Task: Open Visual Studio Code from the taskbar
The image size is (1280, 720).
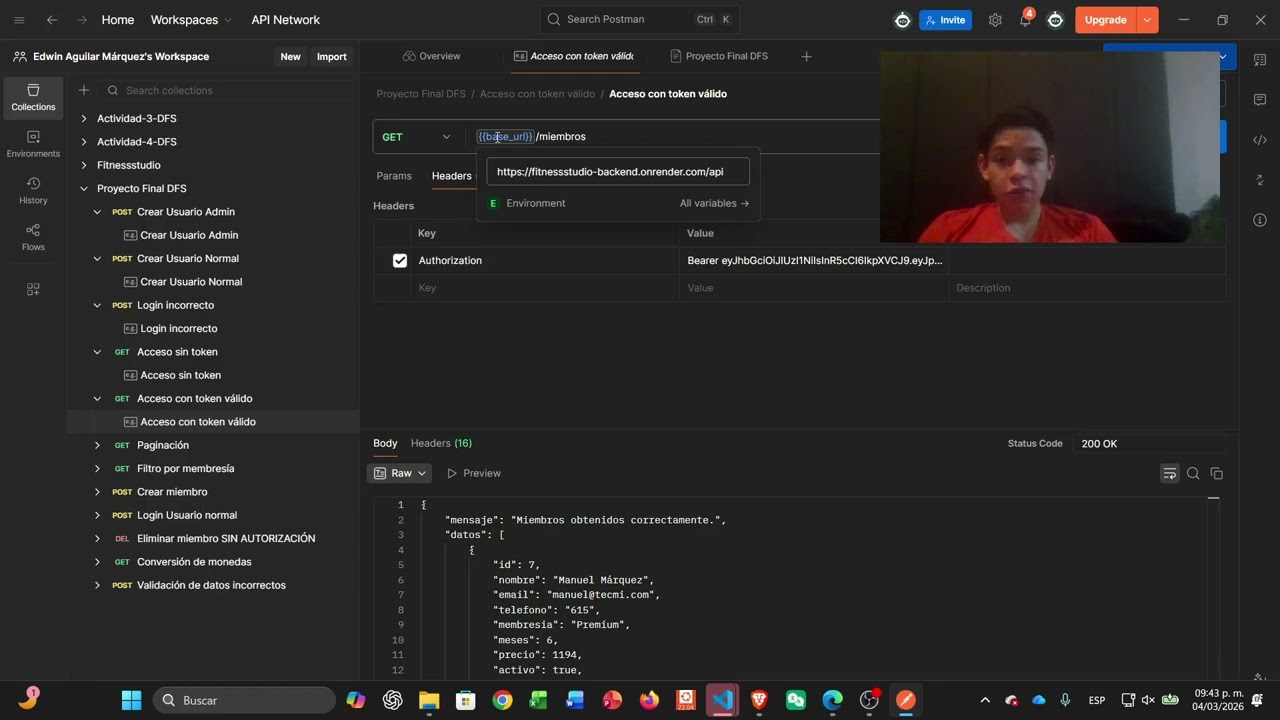Action: pyautogui.click(x=722, y=700)
